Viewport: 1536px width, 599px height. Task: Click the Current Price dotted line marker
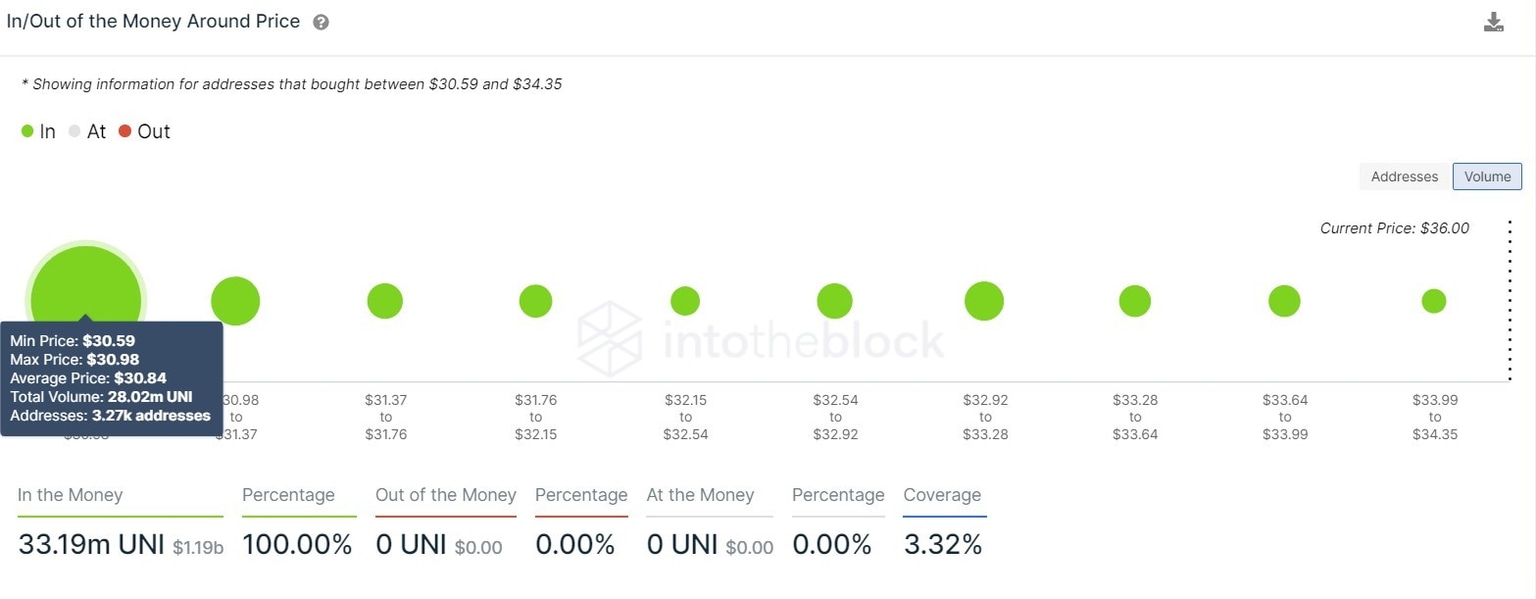1509,300
